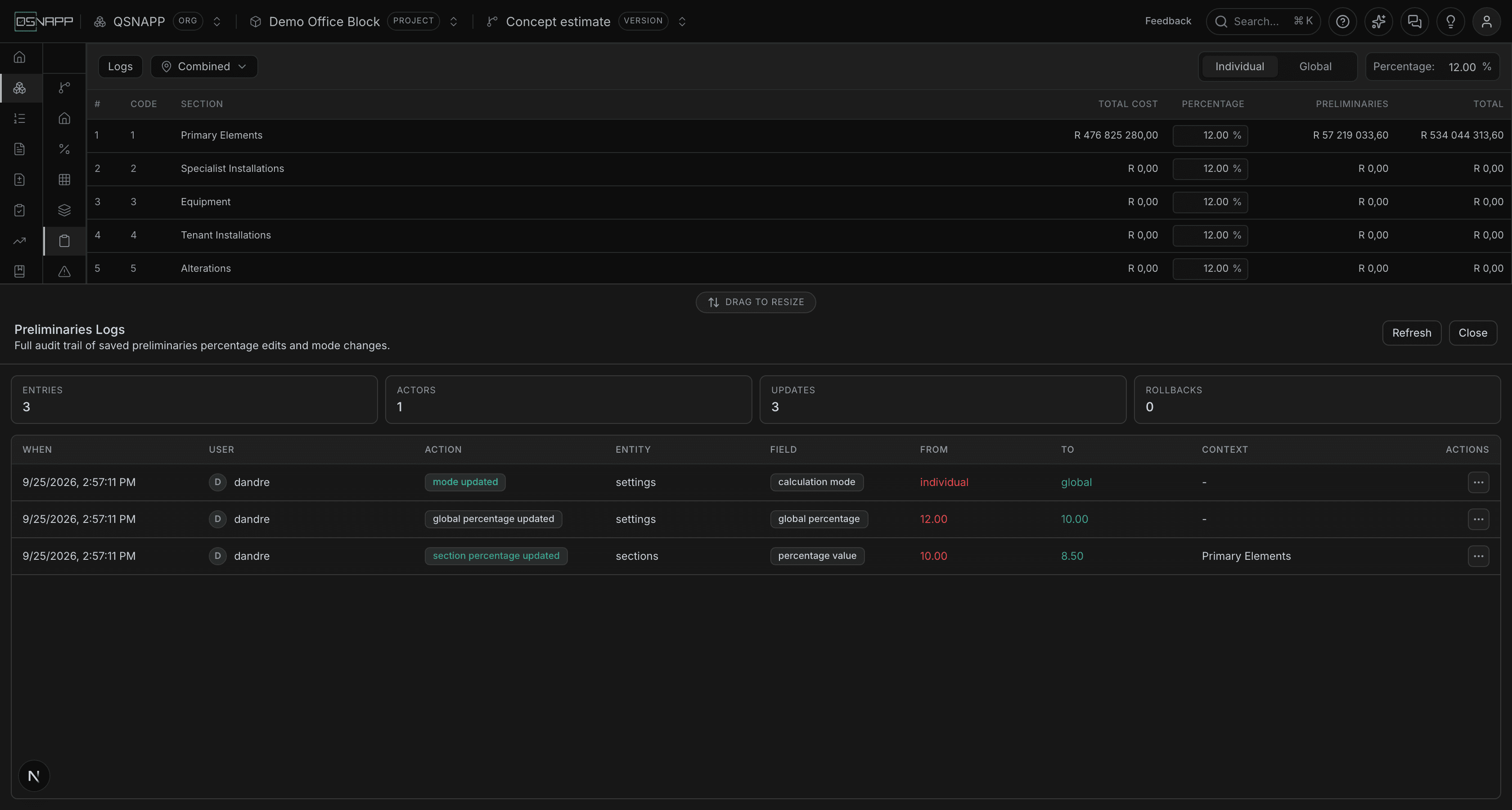The height and width of the screenshot is (810, 1512).
Task: Open the layers stack icon in secondary sidebar
Action: click(64, 210)
